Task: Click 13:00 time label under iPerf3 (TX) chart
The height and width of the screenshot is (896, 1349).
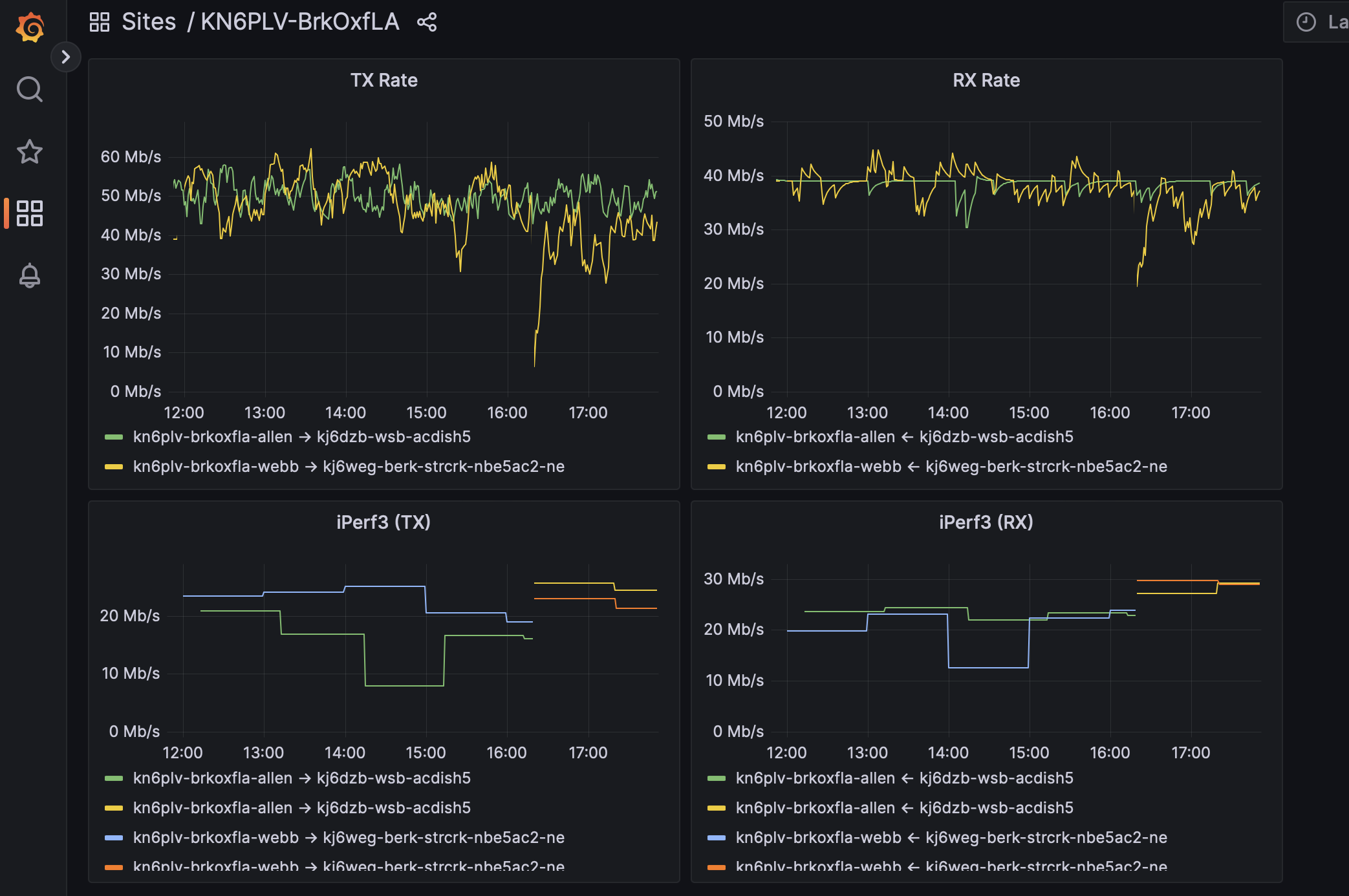Action: tap(263, 753)
